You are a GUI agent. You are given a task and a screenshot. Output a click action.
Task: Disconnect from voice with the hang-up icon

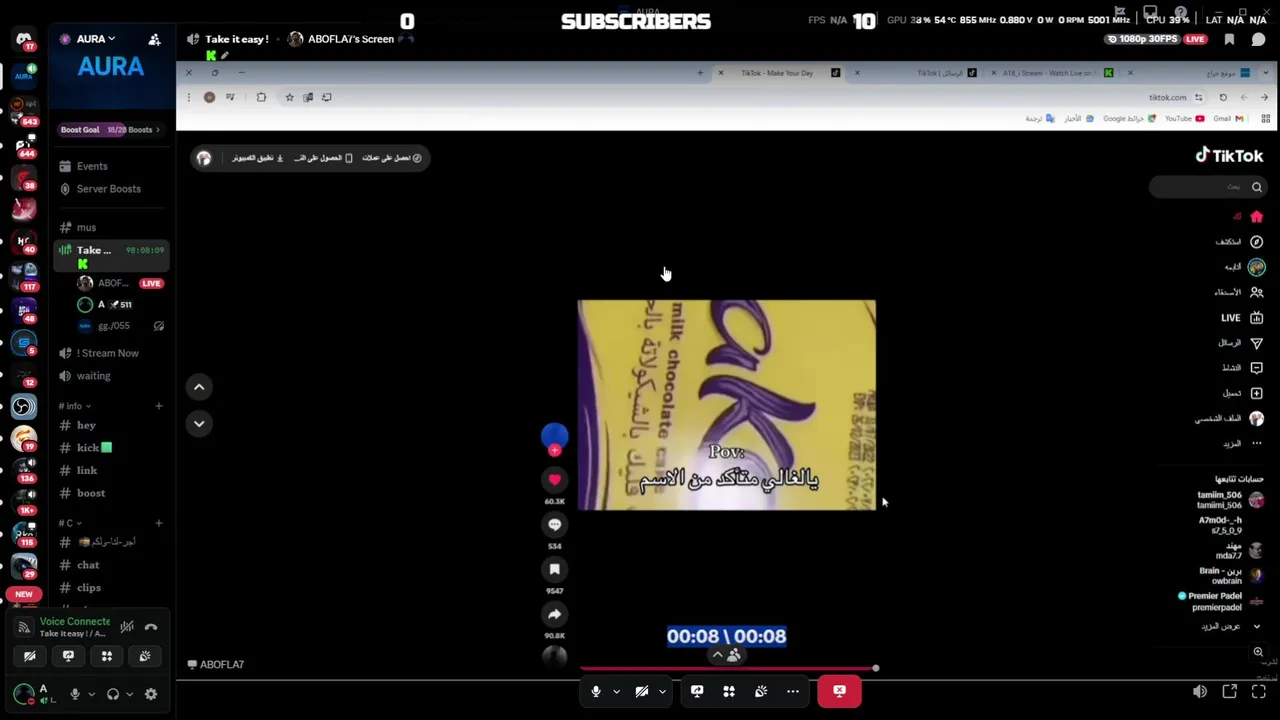tap(151, 627)
